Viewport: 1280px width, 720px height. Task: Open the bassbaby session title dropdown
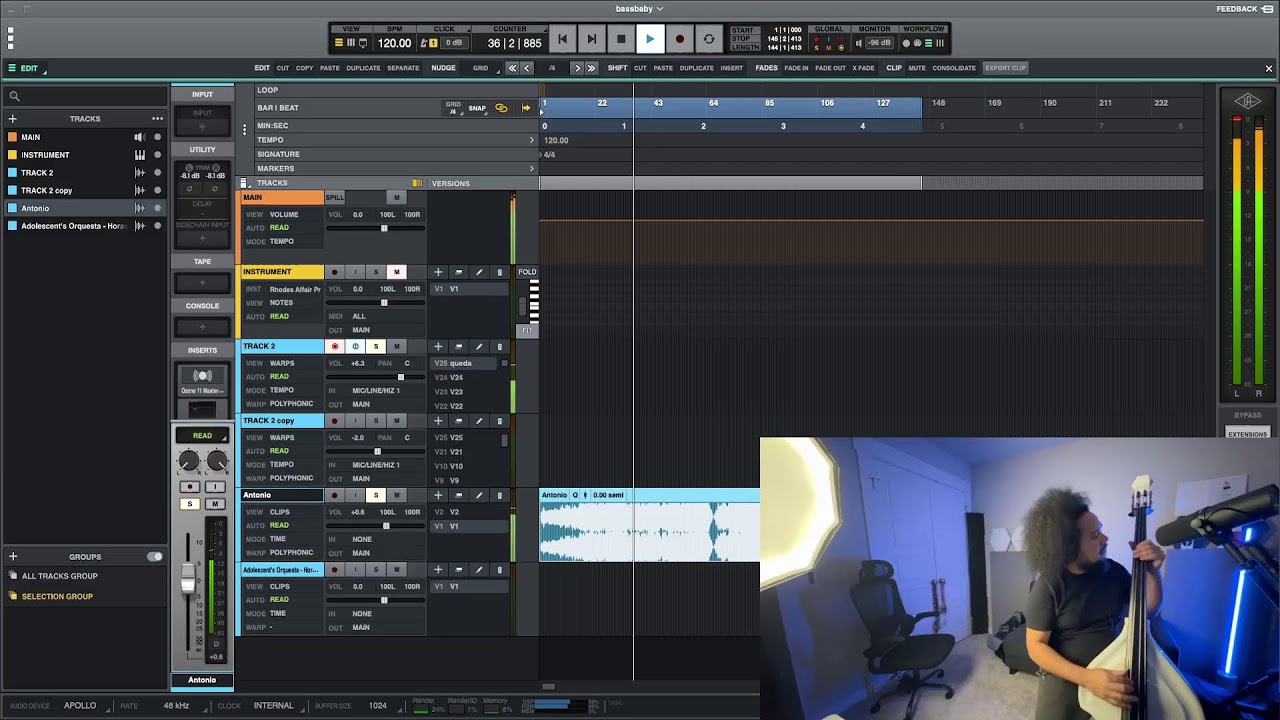click(639, 9)
